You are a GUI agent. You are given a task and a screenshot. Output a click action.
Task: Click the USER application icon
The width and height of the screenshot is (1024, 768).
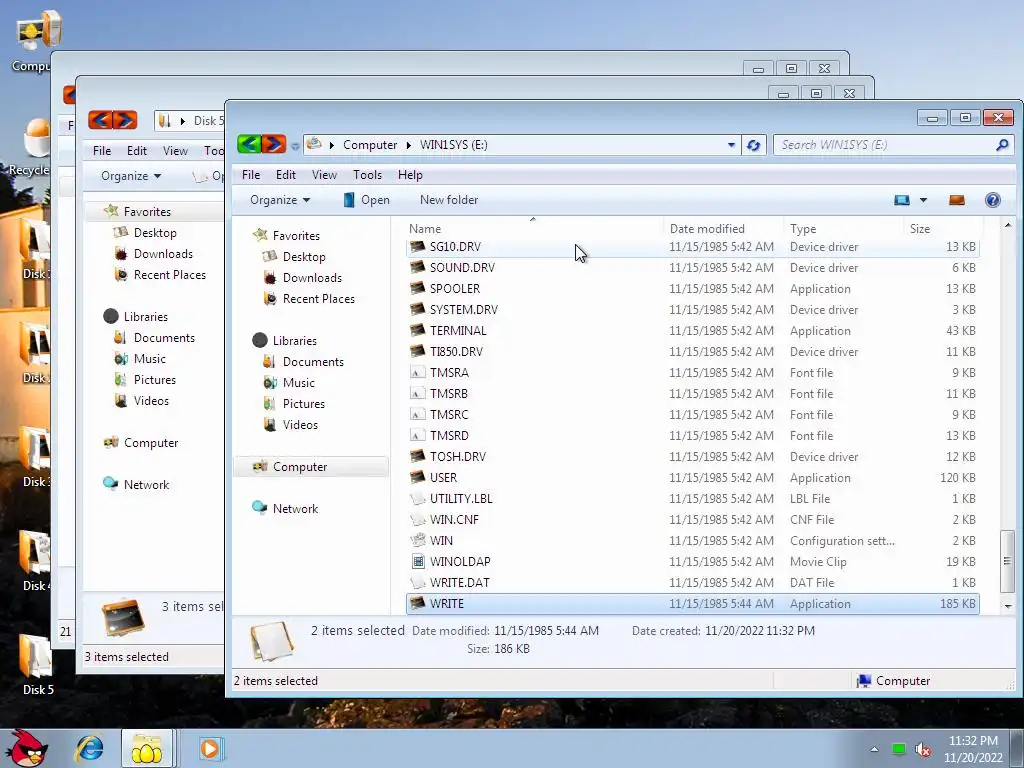point(417,477)
